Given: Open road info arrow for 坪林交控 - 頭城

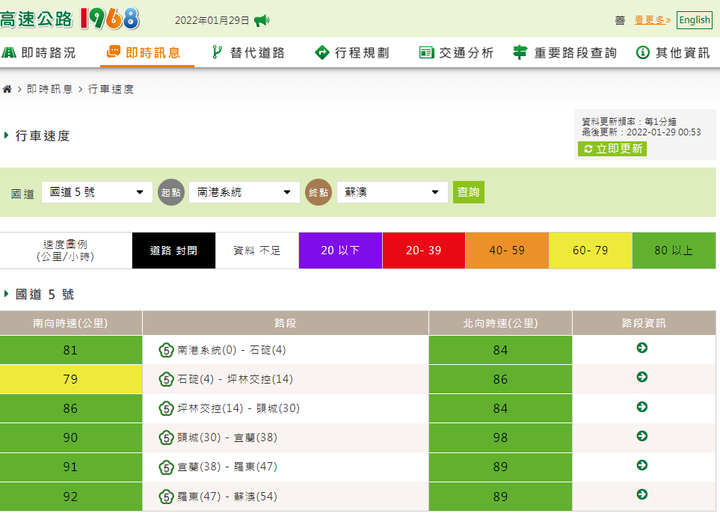Looking at the screenshot, I should tap(642, 408).
